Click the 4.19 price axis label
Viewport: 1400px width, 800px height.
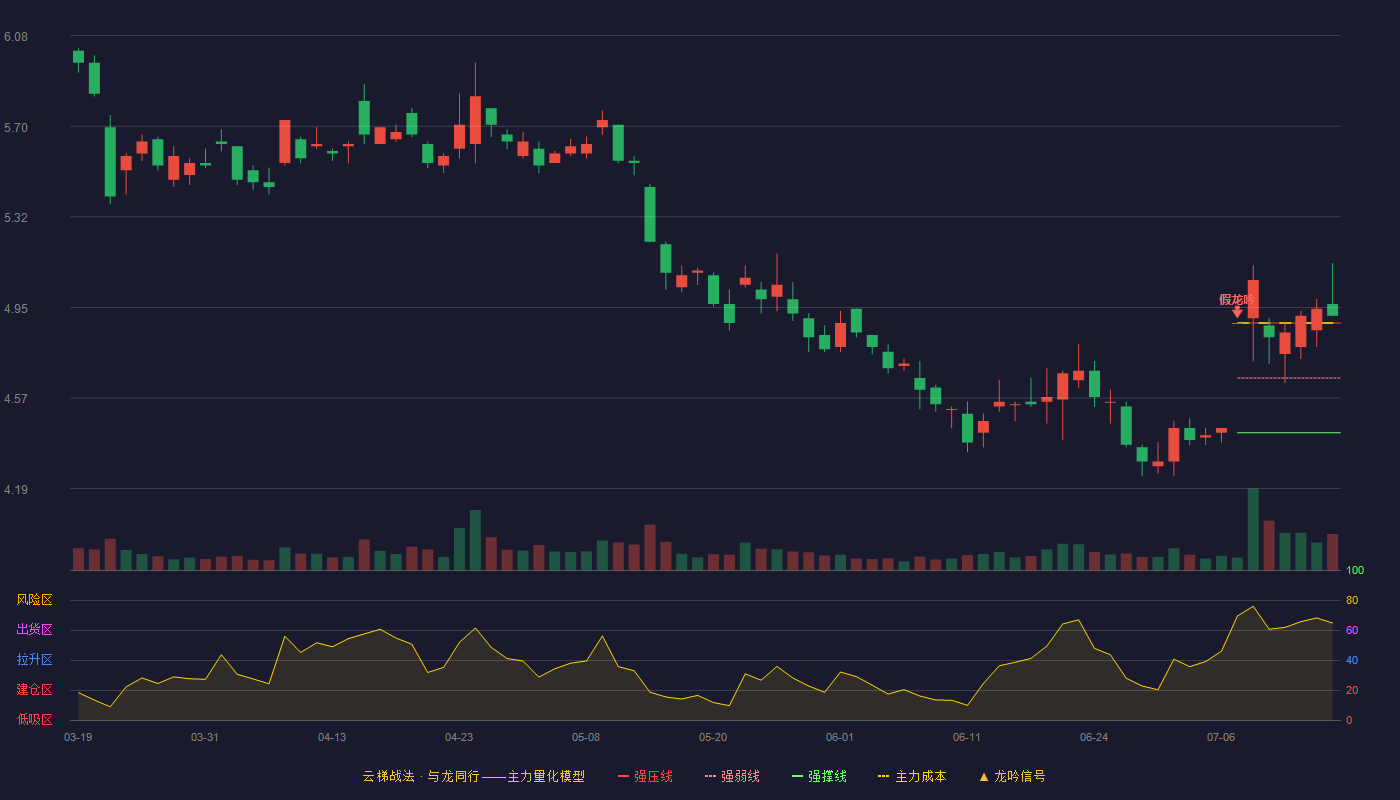(x=16, y=490)
